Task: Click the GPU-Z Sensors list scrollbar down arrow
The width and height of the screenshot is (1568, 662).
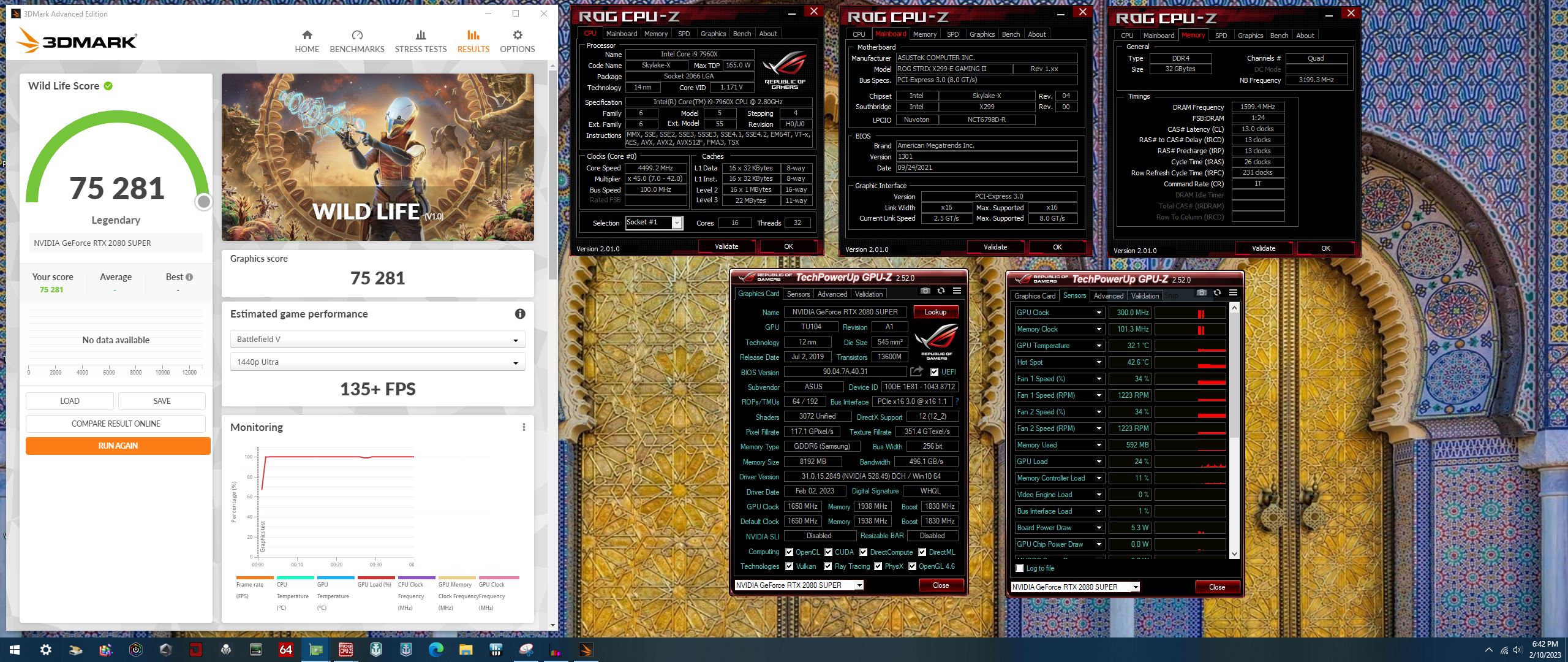Action: 1234,554
